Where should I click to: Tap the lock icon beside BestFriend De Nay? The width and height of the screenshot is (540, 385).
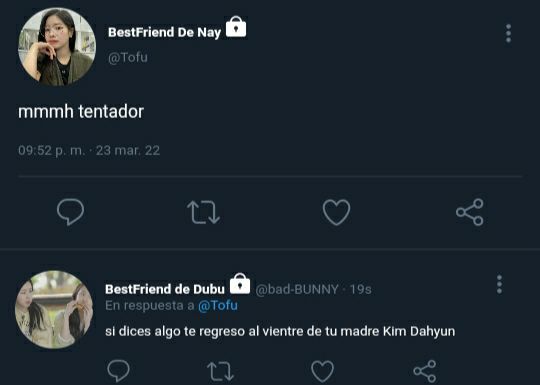pyautogui.click(x=236, y=27)
